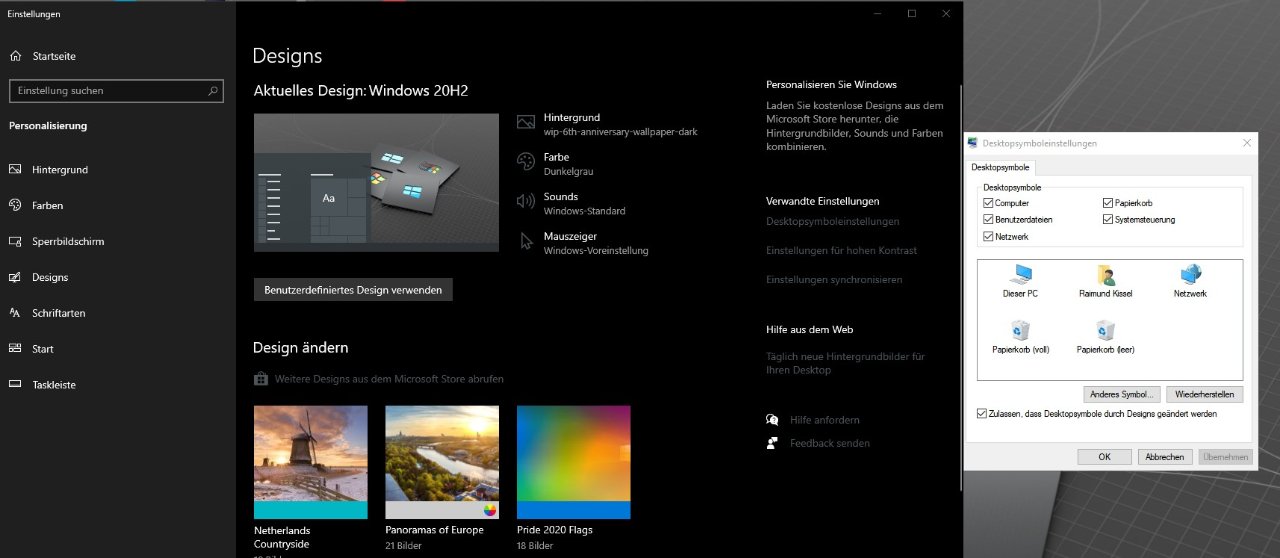This screenshot has height=558, width=1280.
Task: Click the Dunkelgrau color label
Action: pos(569,172)
